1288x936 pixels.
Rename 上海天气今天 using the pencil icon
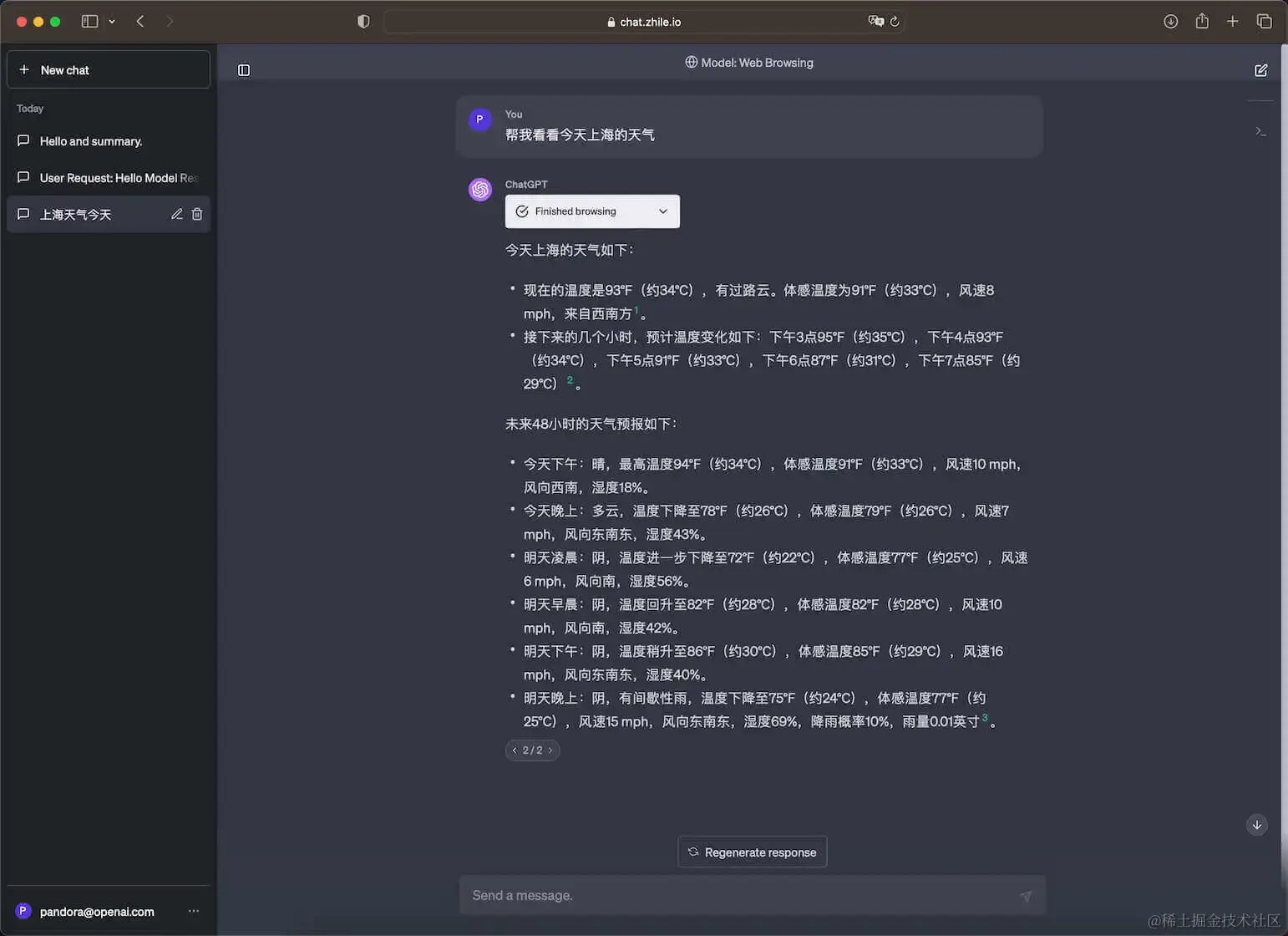pyautogui.click(x=176, y=214)
